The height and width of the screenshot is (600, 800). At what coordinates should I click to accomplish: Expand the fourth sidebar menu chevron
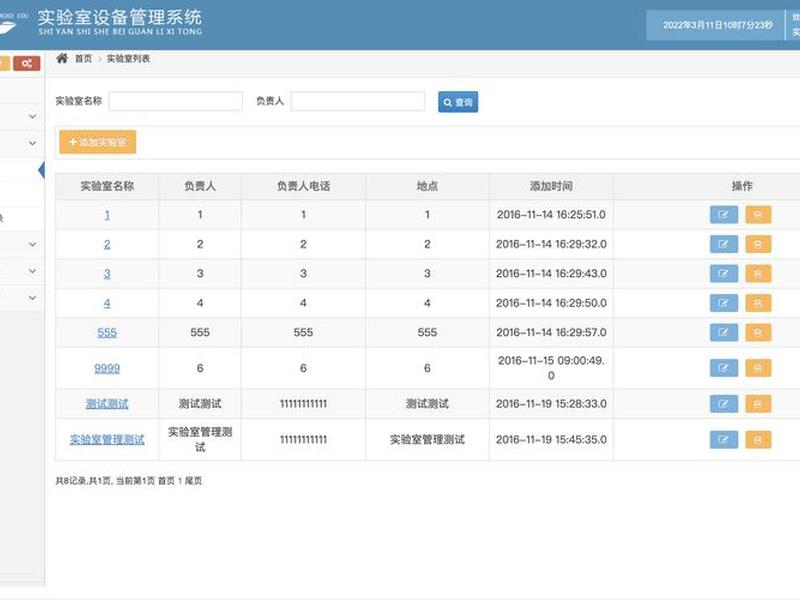pos(32,271)
